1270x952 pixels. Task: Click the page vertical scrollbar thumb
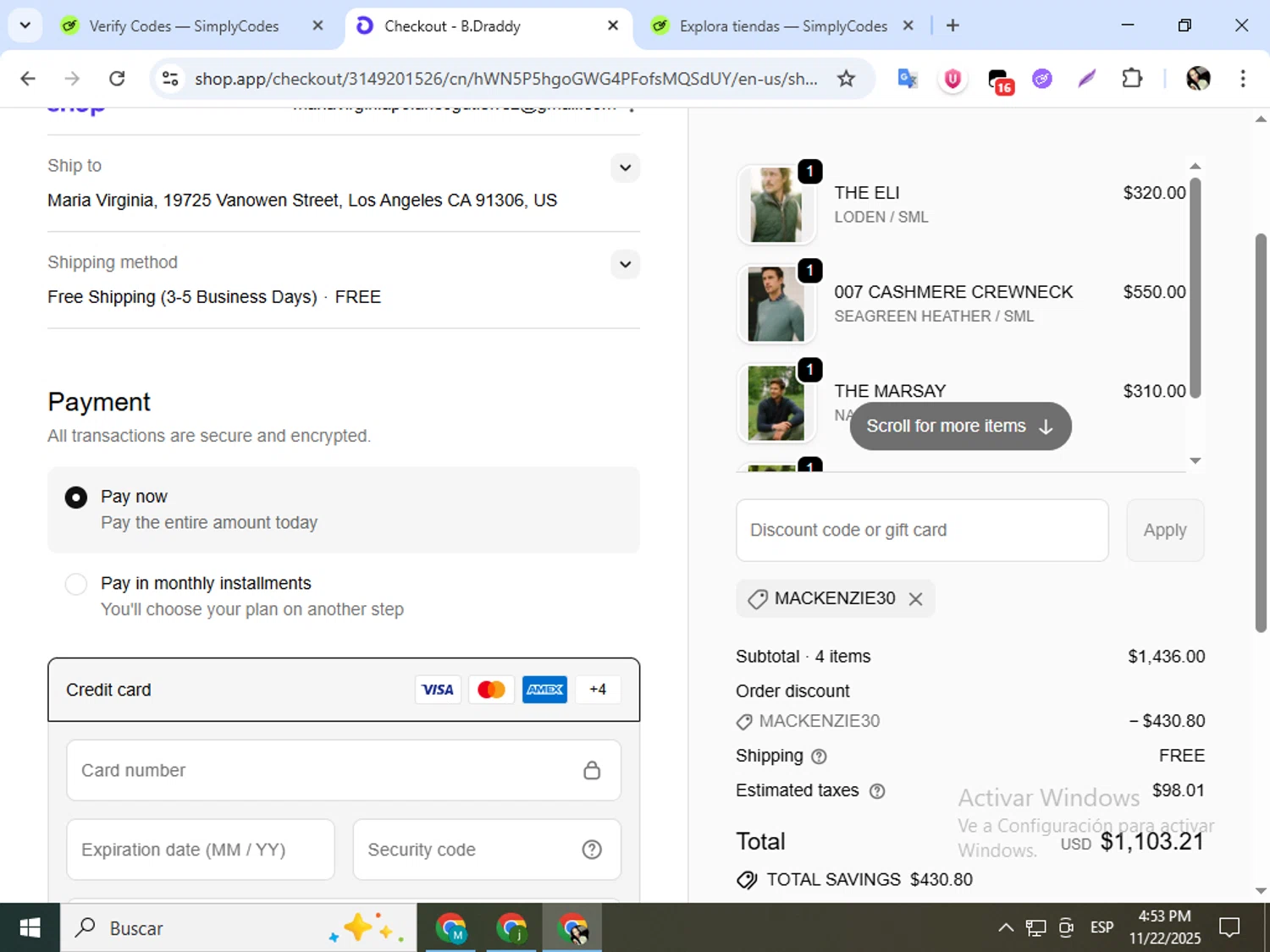[x=1261, y=432]
